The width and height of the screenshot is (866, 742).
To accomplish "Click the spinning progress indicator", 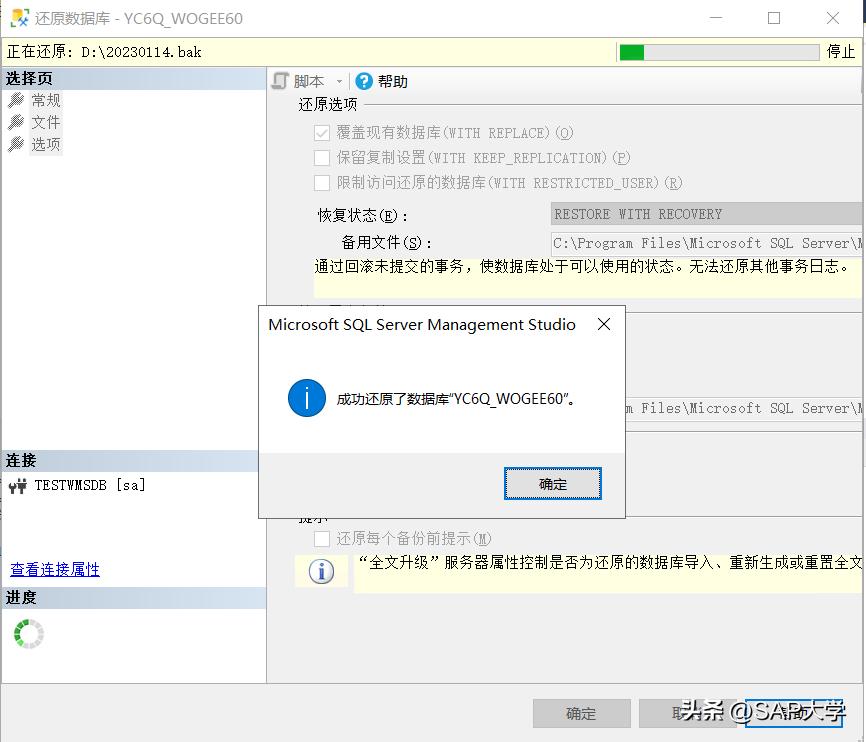I will point(29,634).
